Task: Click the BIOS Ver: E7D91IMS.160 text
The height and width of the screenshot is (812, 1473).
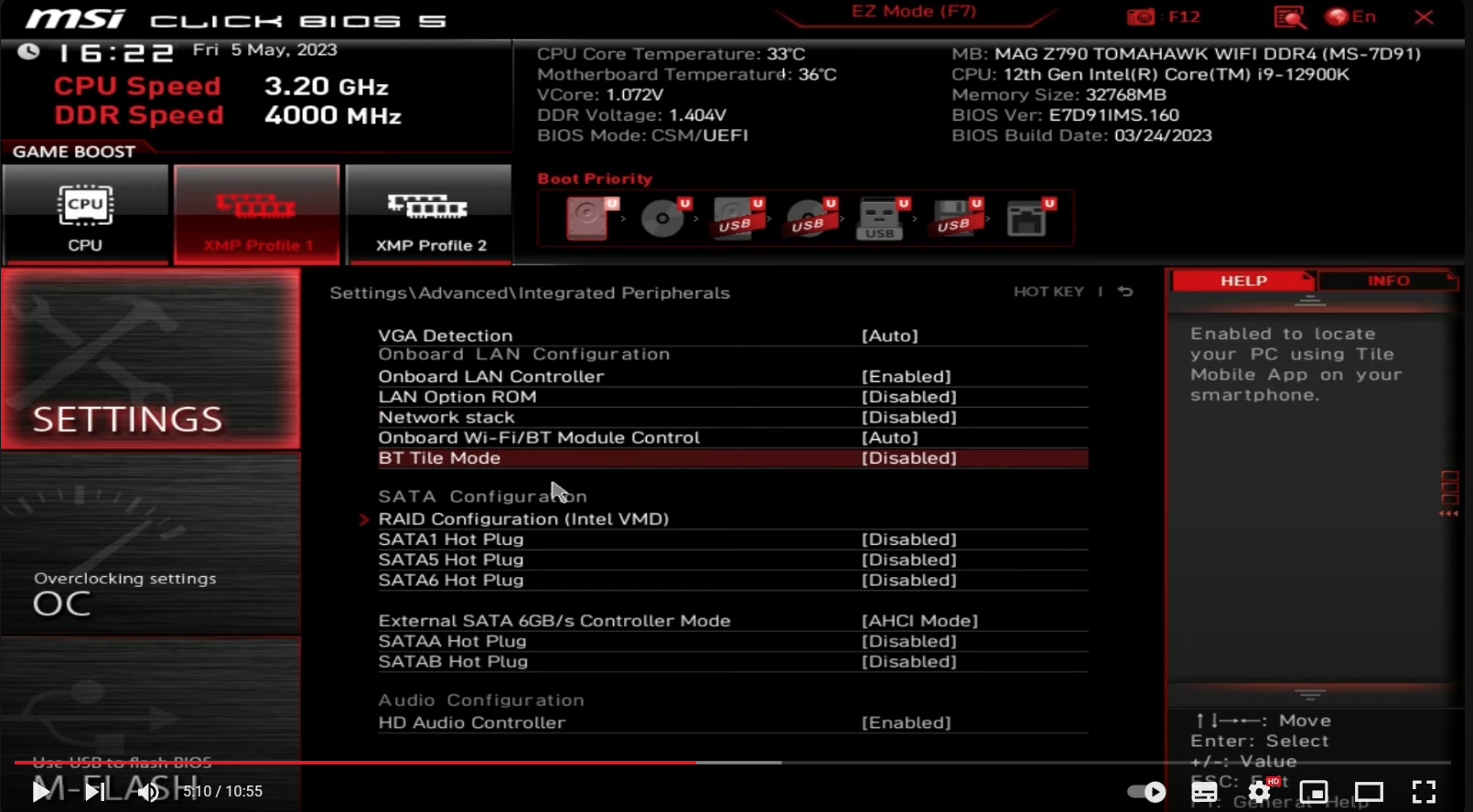Action: coord(1065,115)
